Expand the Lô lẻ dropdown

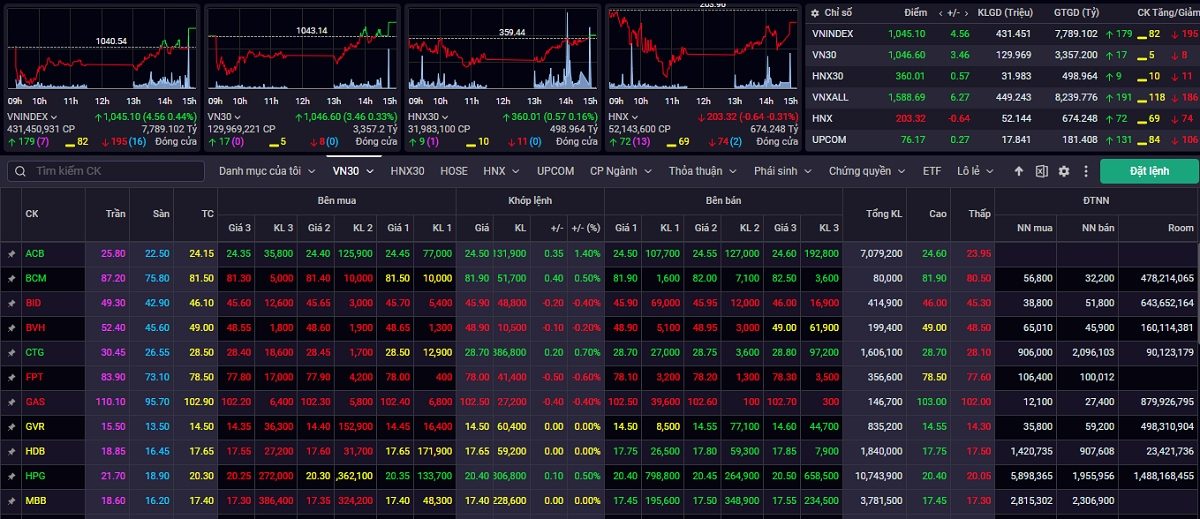click(975, 171)
